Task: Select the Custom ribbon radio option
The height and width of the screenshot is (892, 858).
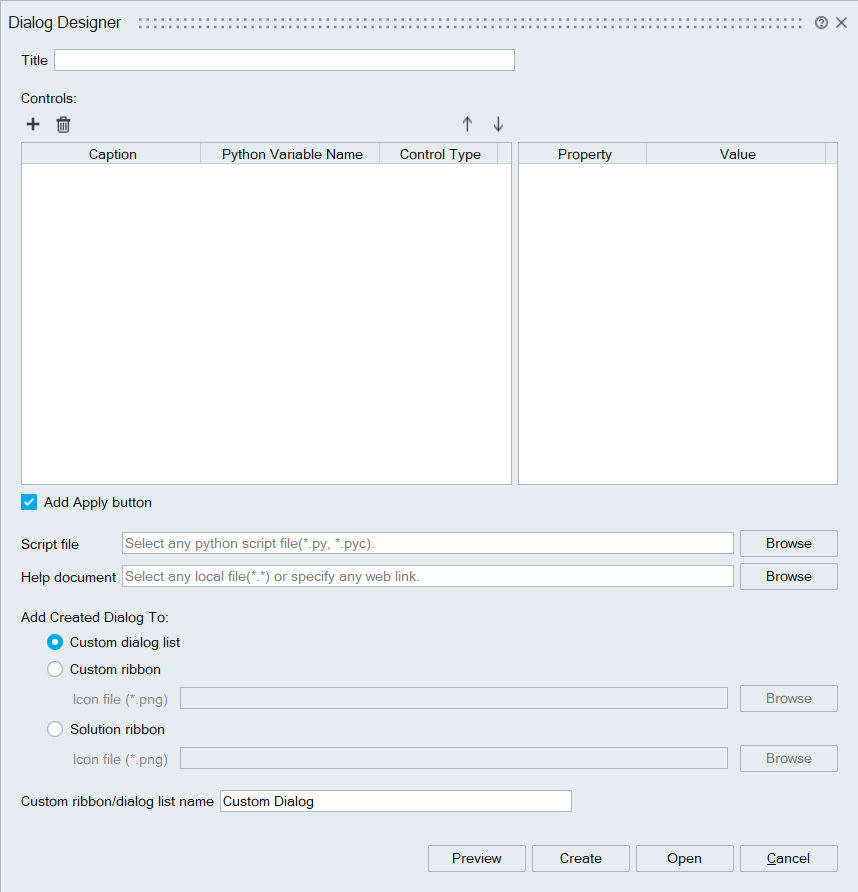Action: coord(55,669)
